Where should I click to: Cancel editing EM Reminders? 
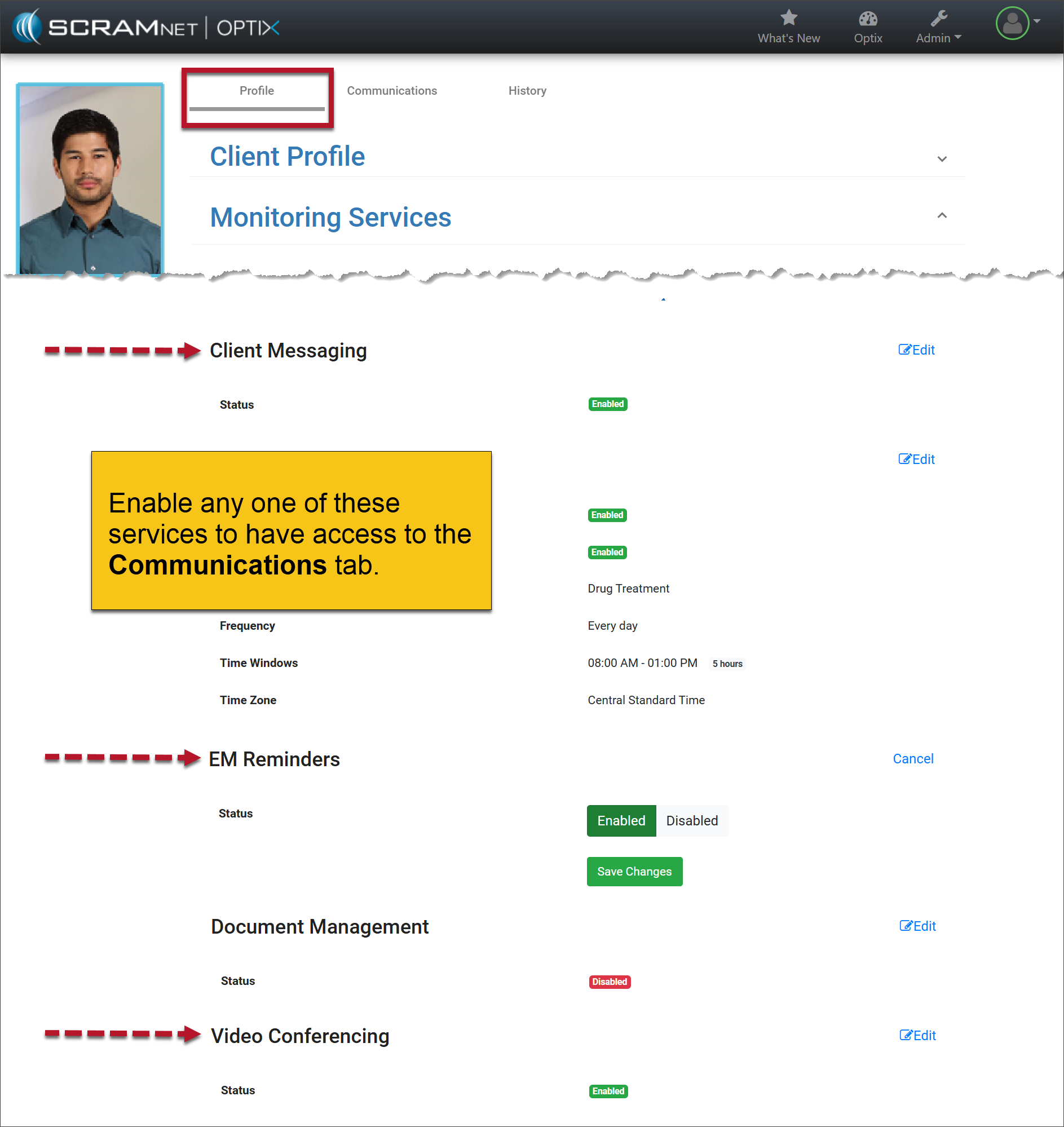tap(912, 759)
